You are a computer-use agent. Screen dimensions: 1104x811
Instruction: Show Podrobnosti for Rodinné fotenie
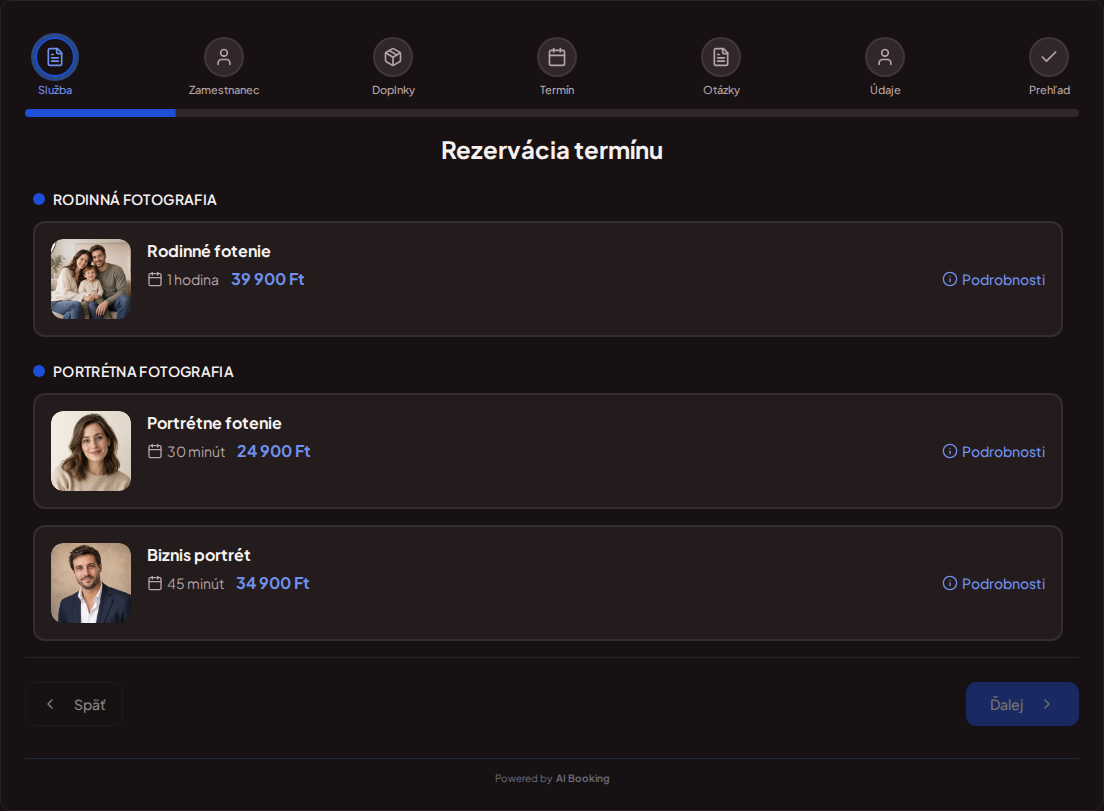click(x=993, y=280)
